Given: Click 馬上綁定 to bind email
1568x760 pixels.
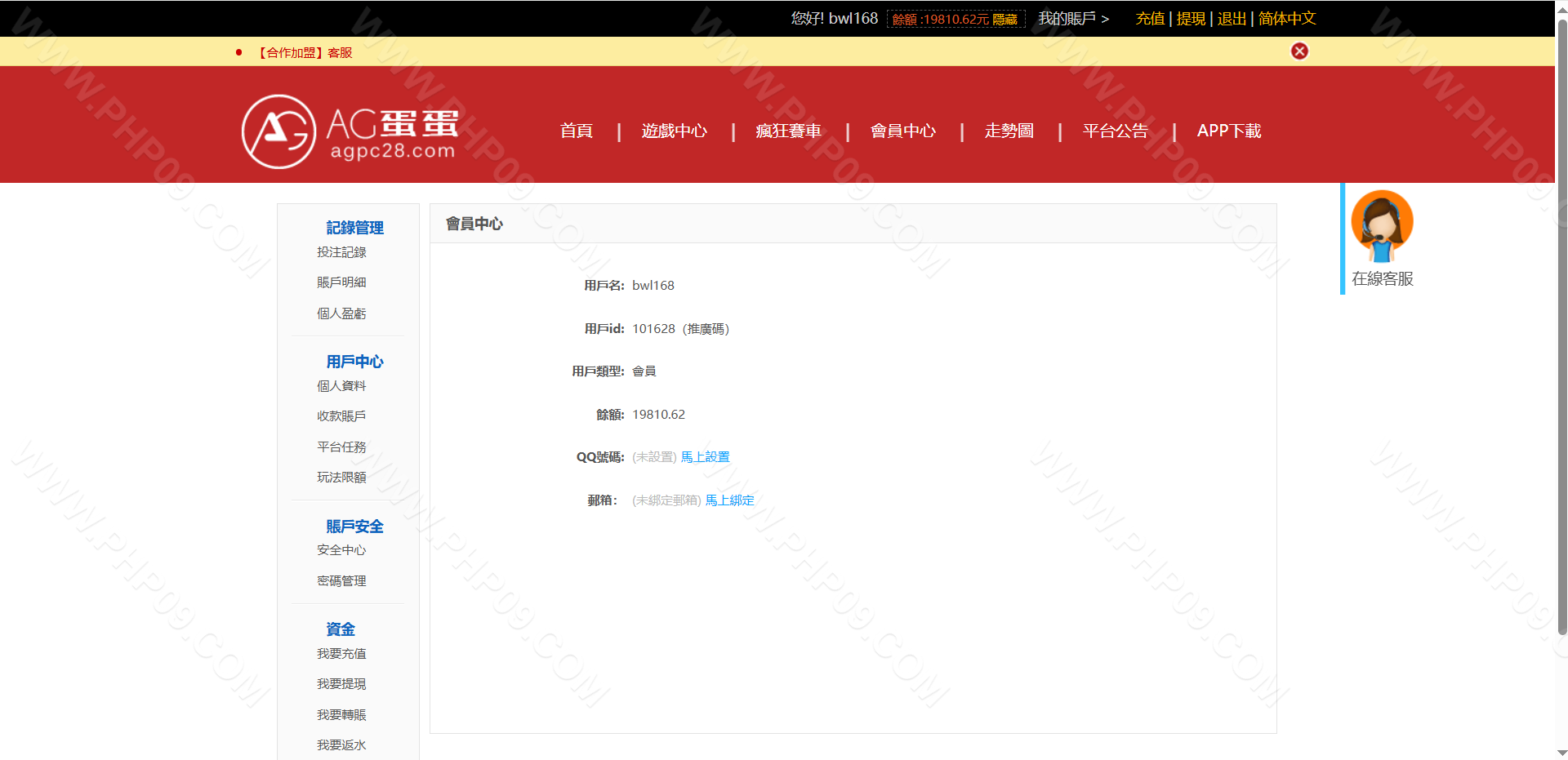Looking at the screenshot, I should tap(729, 500).
